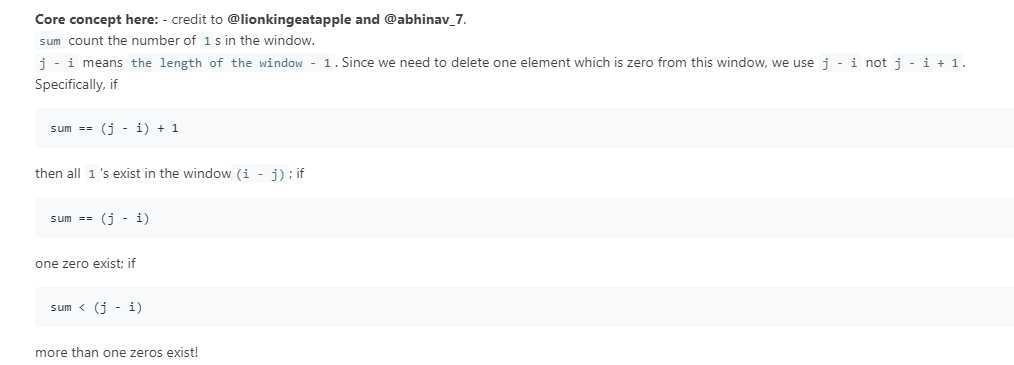
Task: Click the 'then all' text before the code
Action: [x=58, y=173]
